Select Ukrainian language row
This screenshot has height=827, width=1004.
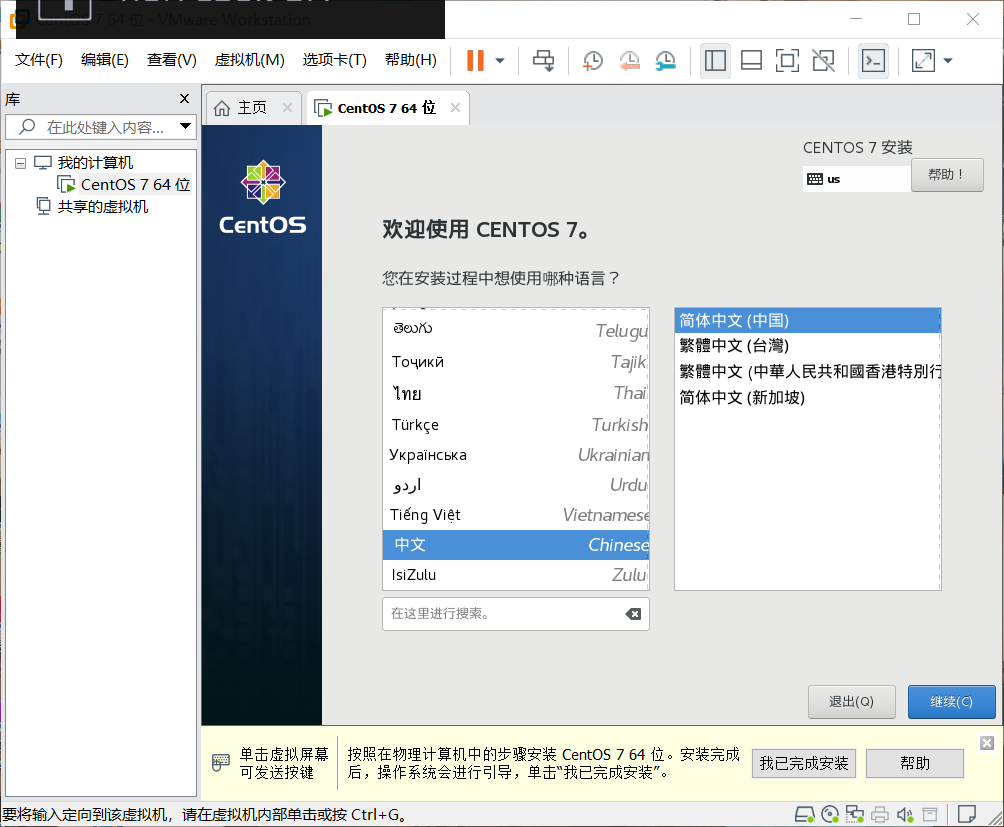tap(516, 454)
